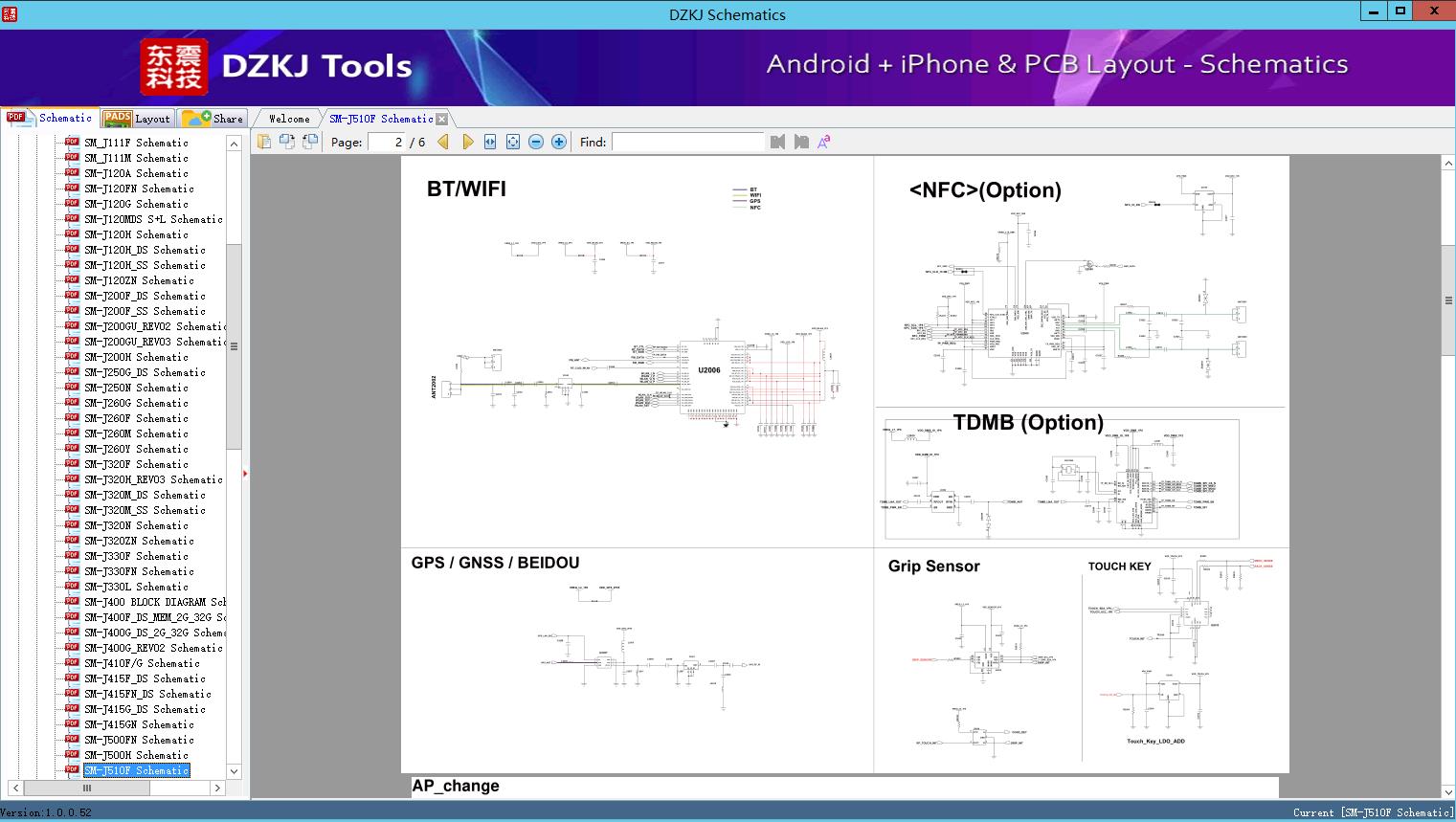Toggle match case search option
1456x822 pixels.
tap(823, 142)
